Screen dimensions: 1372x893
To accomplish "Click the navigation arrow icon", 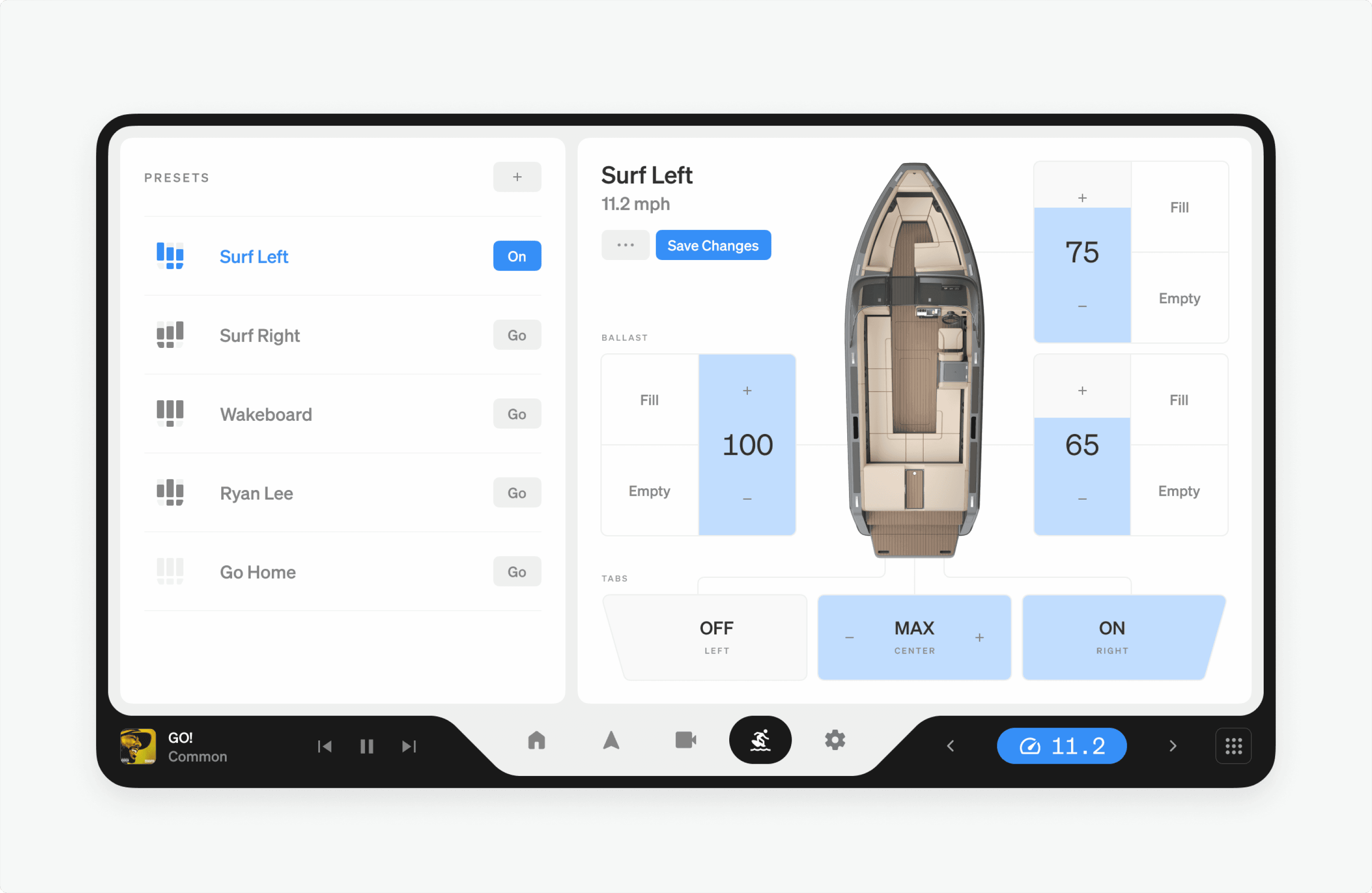I will (611, 746).
